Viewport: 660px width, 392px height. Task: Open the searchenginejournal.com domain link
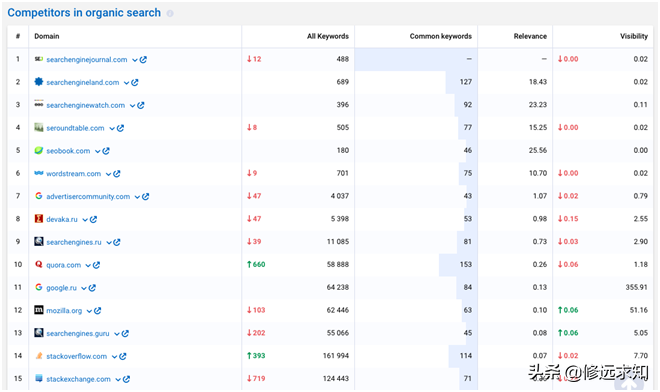click(87, 60)
